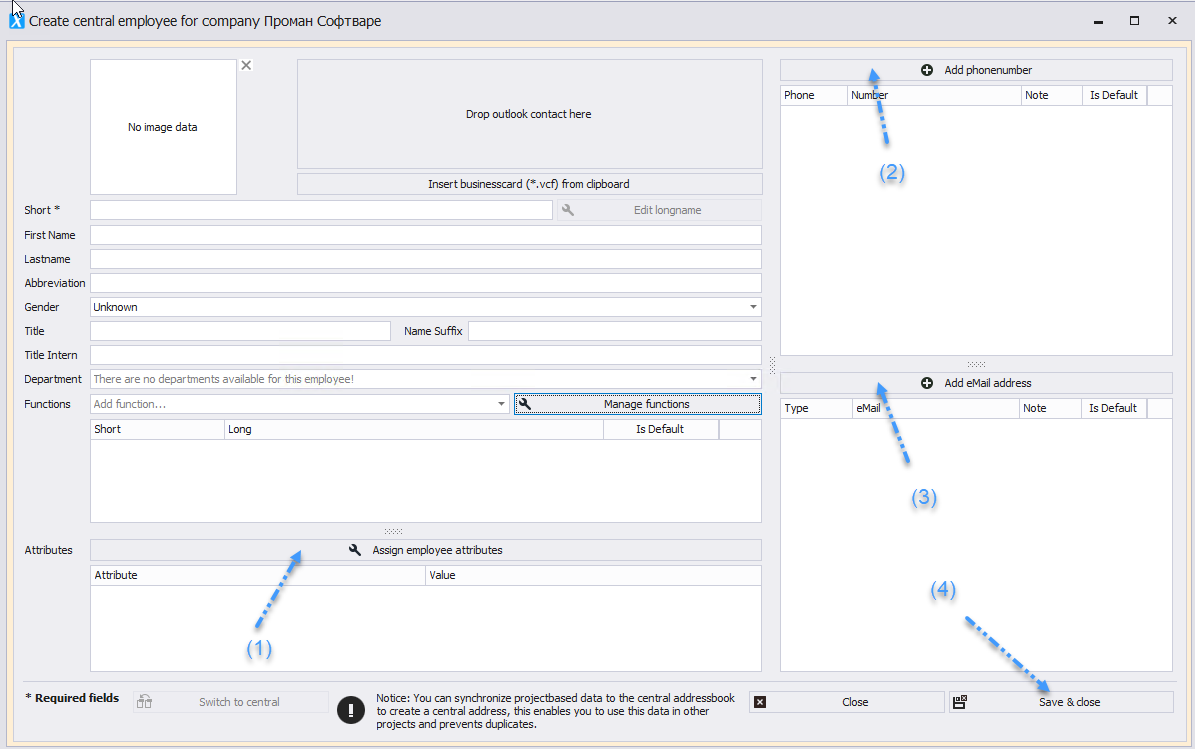The width and height of the screenshot is (1195, 749).
Task: Remove image via X beside image box
Action: (246, 66)
